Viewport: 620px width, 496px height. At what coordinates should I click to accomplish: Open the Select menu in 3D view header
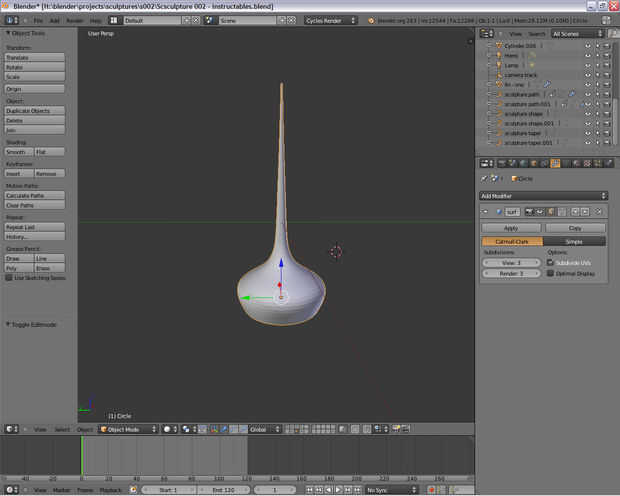[62, 429]
